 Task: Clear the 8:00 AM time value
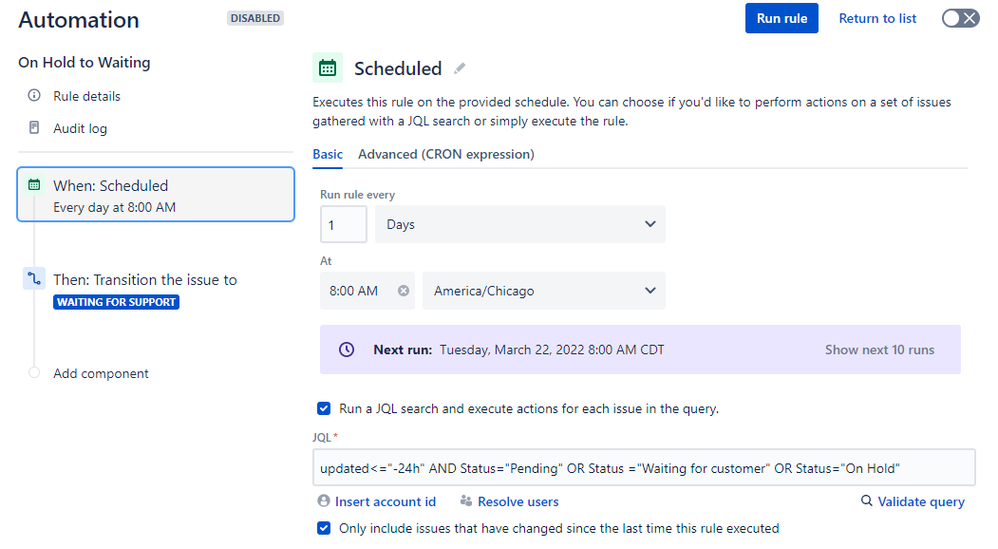coord(404,291)
